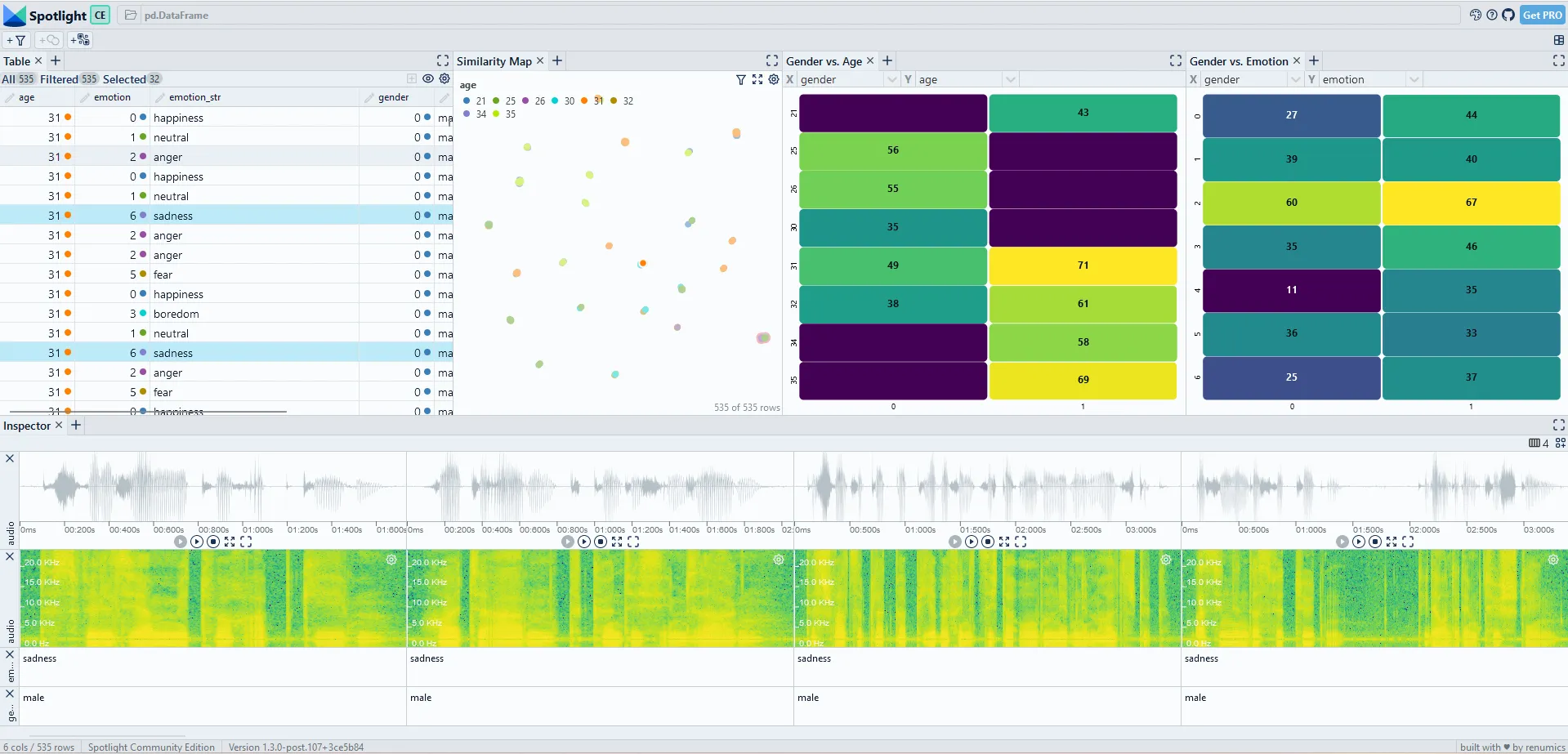Play the first audio waveform
The height and width of the screenshot is (754, 1568).
point(197,542)
